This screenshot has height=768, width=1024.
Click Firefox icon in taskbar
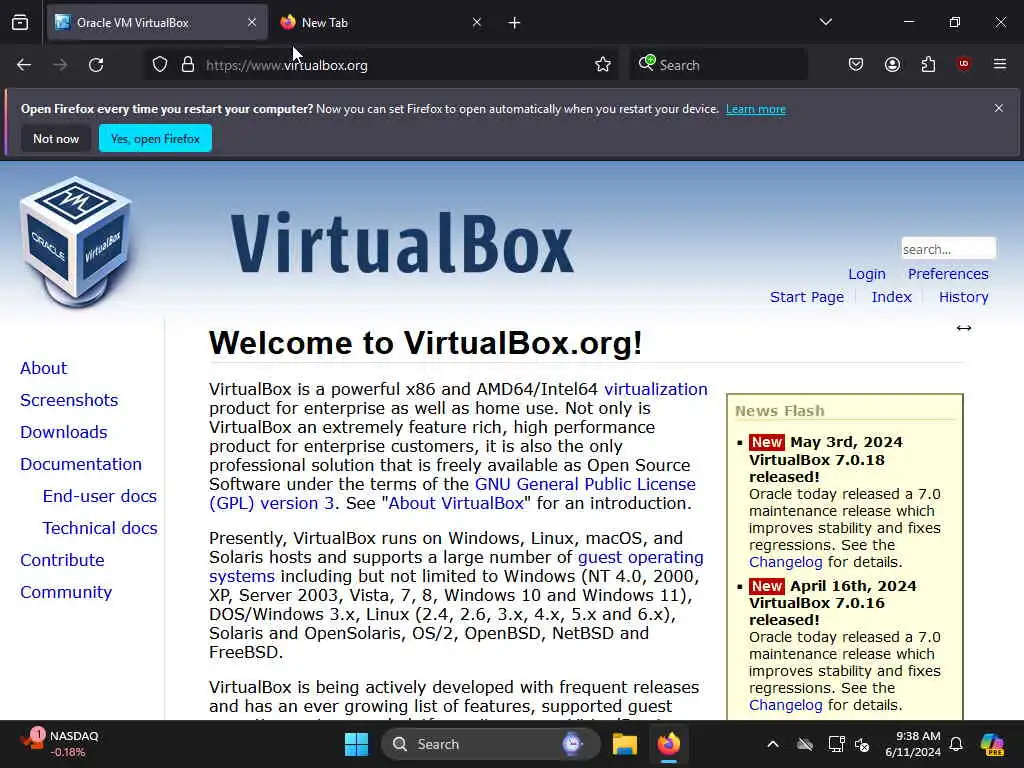point(669,744)
